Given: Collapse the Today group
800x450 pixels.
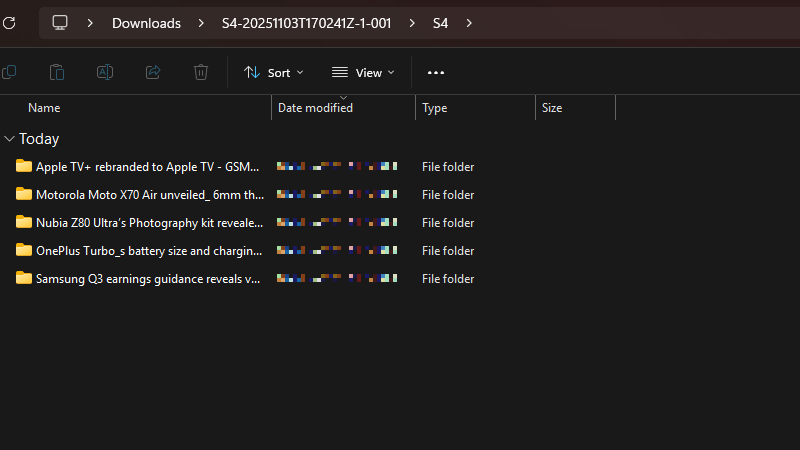Looking at the screenshot, I should tap(10, 139).
